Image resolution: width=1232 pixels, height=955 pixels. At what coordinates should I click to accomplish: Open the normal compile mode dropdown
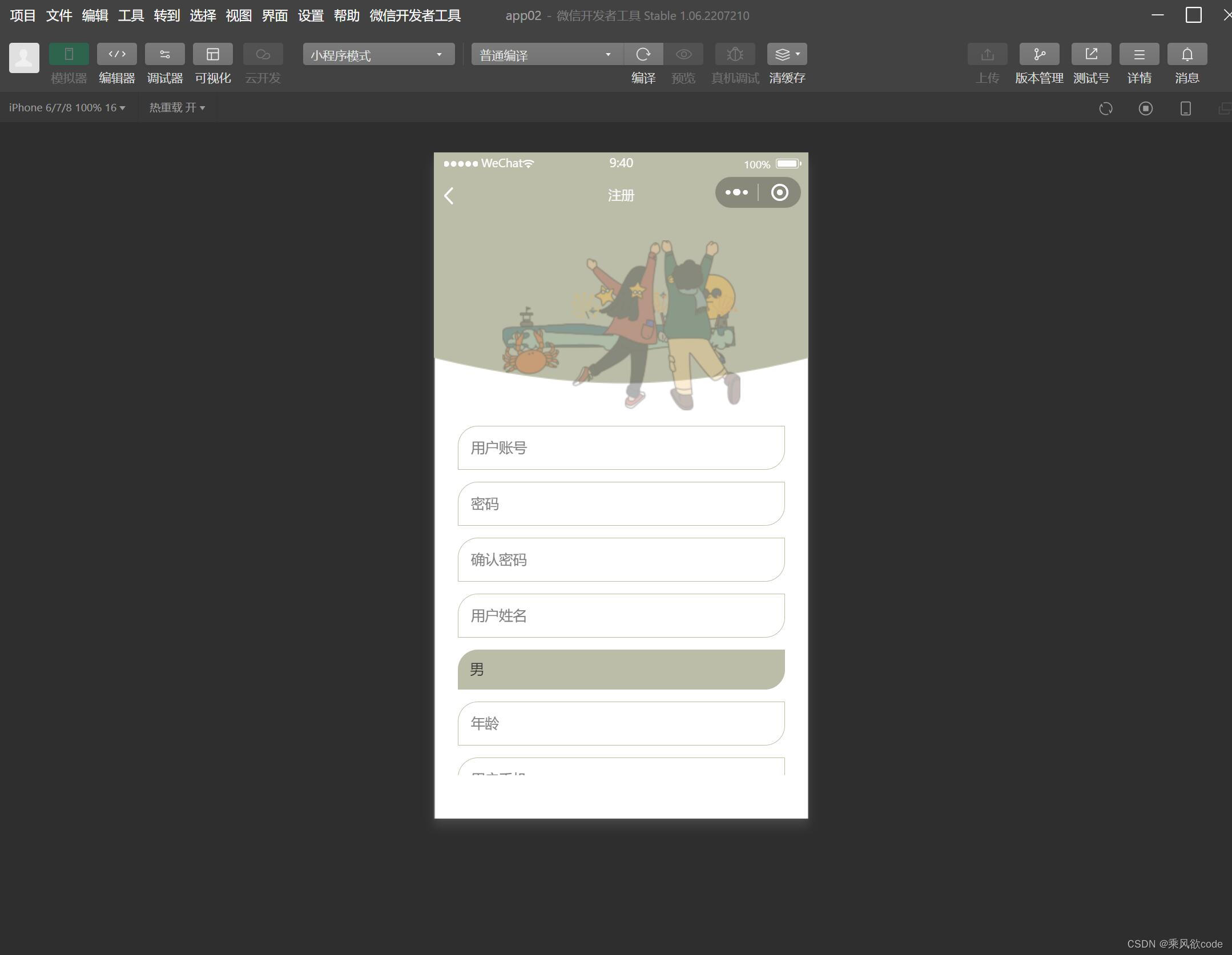click(x=546, y=55)
